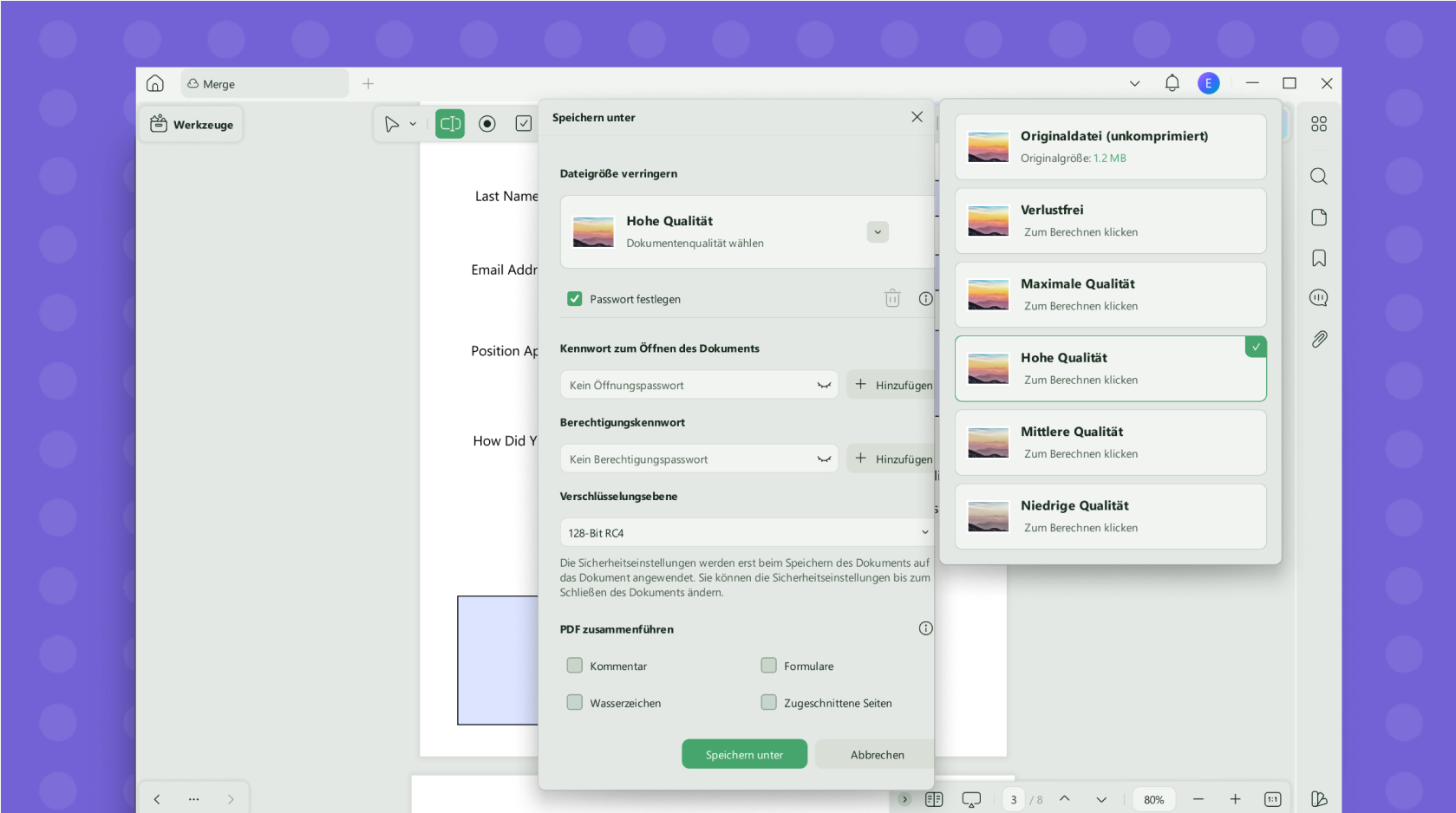Pick the checkbox form tool
1456x813 pixels.
coord(524,124)
